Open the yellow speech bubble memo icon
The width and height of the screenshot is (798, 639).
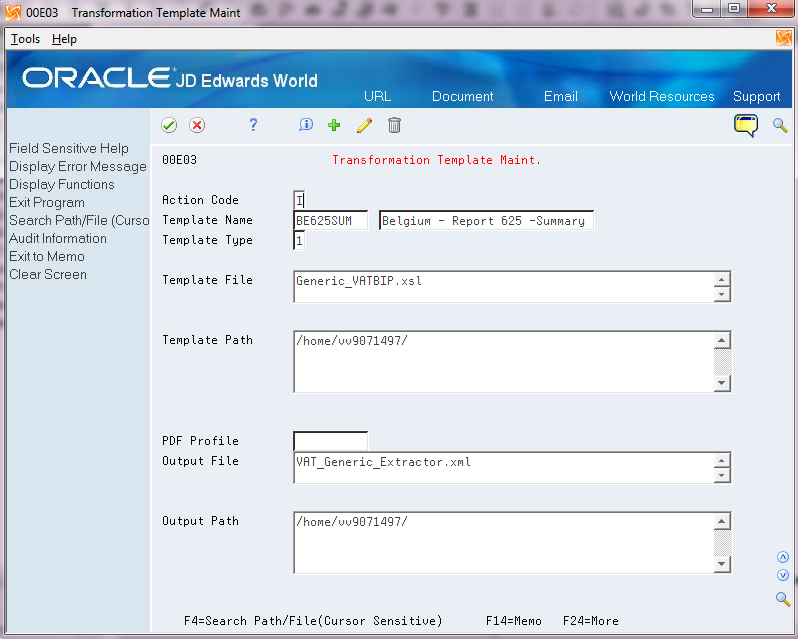click(746, 126)
